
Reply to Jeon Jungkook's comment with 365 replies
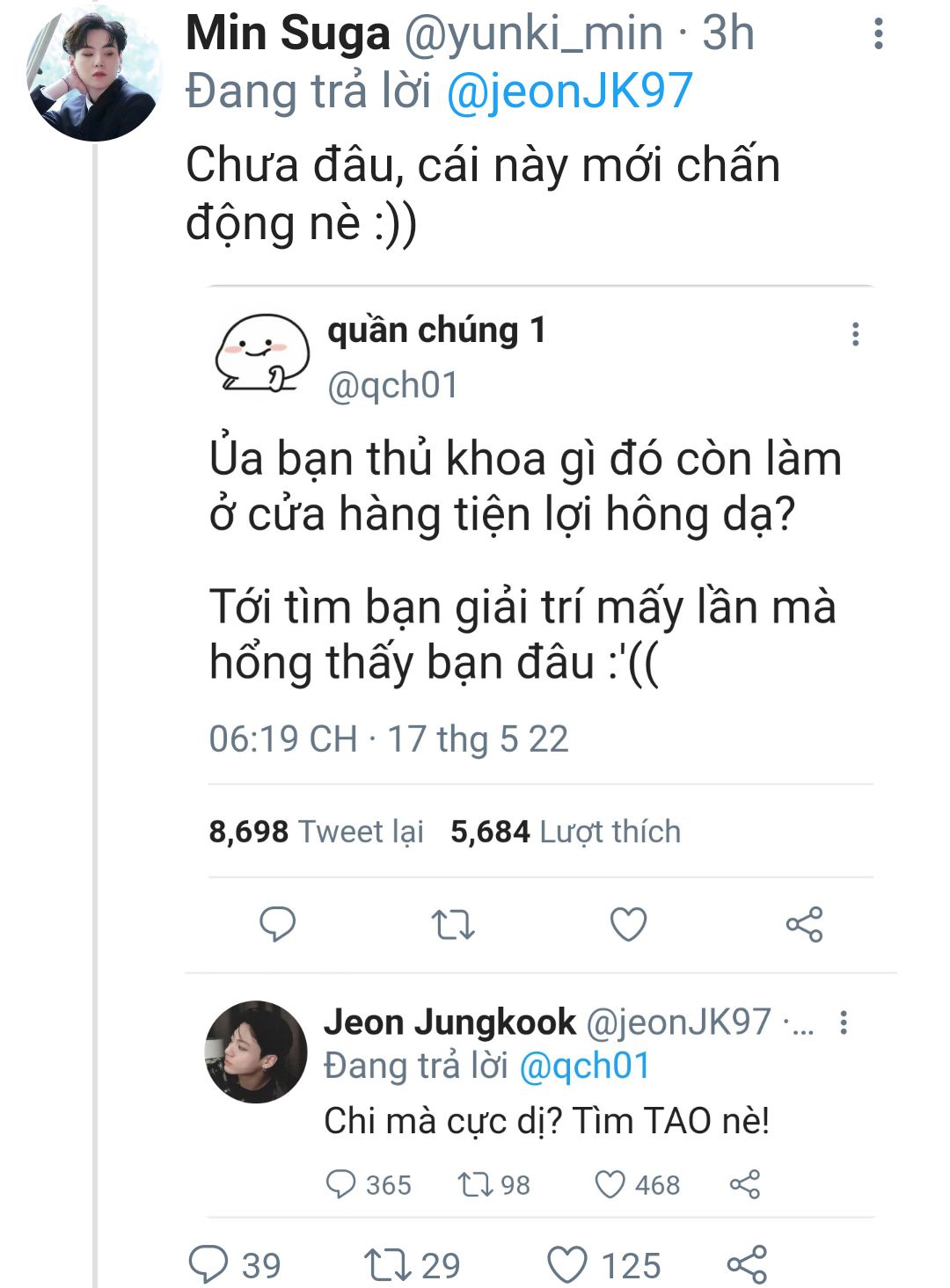coord(341,1184)
